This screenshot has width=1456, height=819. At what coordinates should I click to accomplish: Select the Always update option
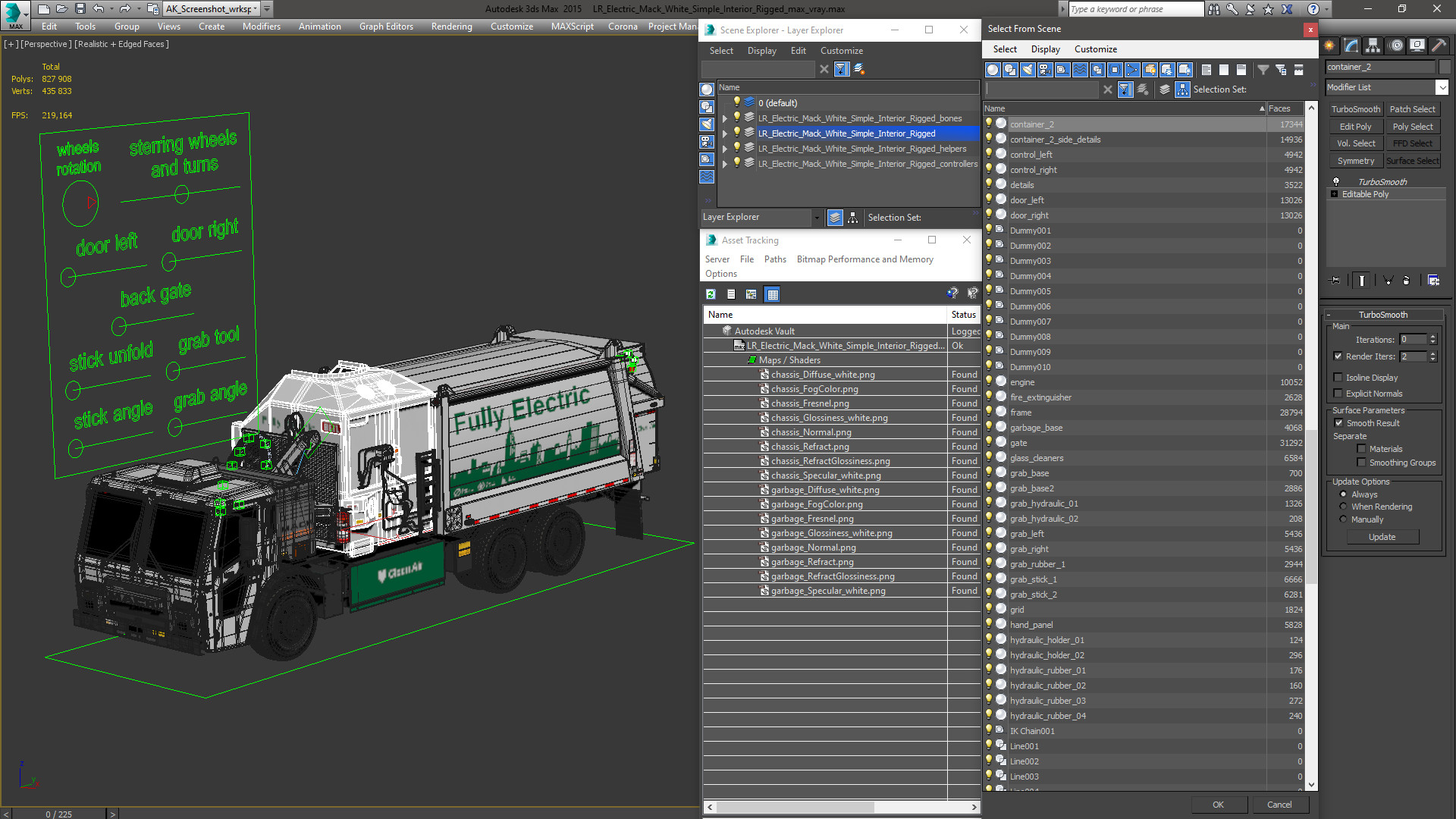pyautogui.click(x=1343, y=494)
